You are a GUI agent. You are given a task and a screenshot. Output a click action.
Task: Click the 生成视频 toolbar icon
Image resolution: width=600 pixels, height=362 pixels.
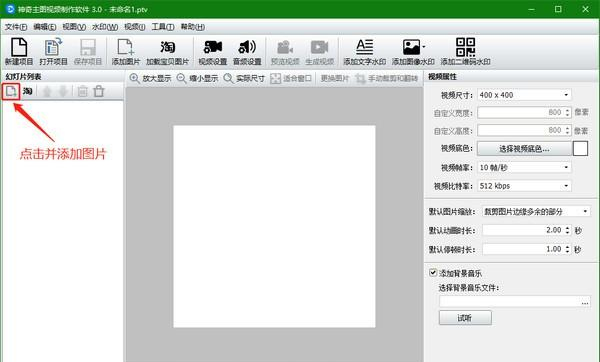point(320,52)
